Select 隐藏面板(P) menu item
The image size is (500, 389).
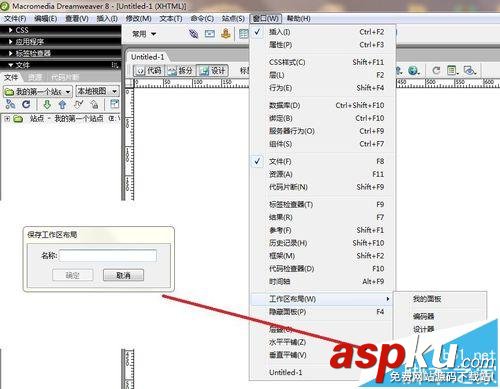[322, 312]
